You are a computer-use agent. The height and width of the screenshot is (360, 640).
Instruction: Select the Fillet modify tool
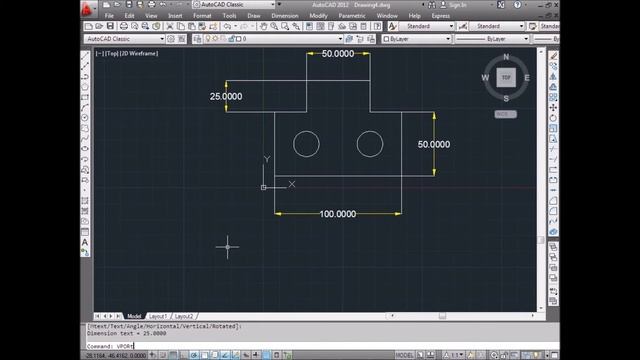coord(553,211)
